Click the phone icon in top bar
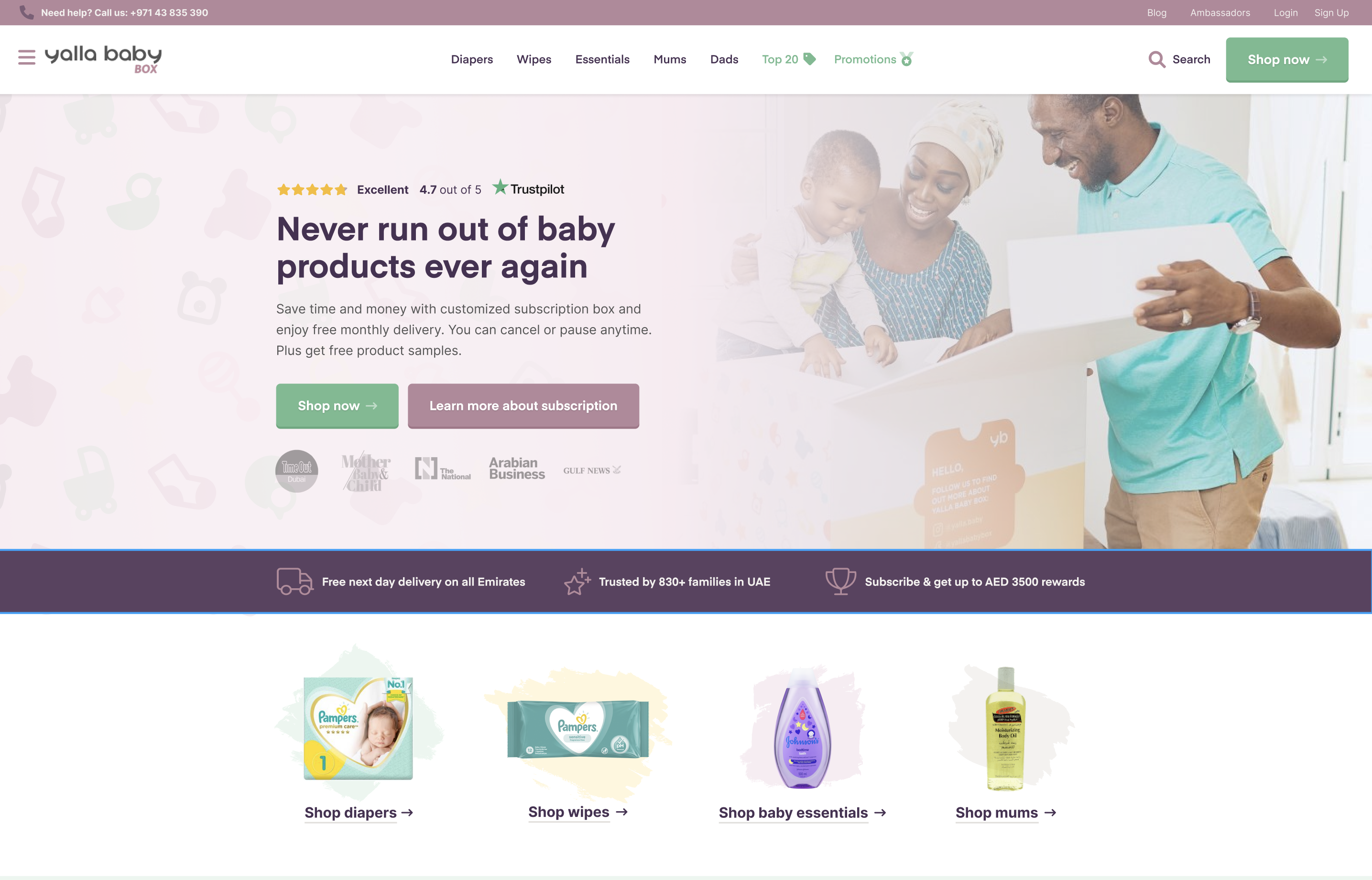Image resolution: width=1372 pixels, height=880 pixels. click(x=26, y=12)
